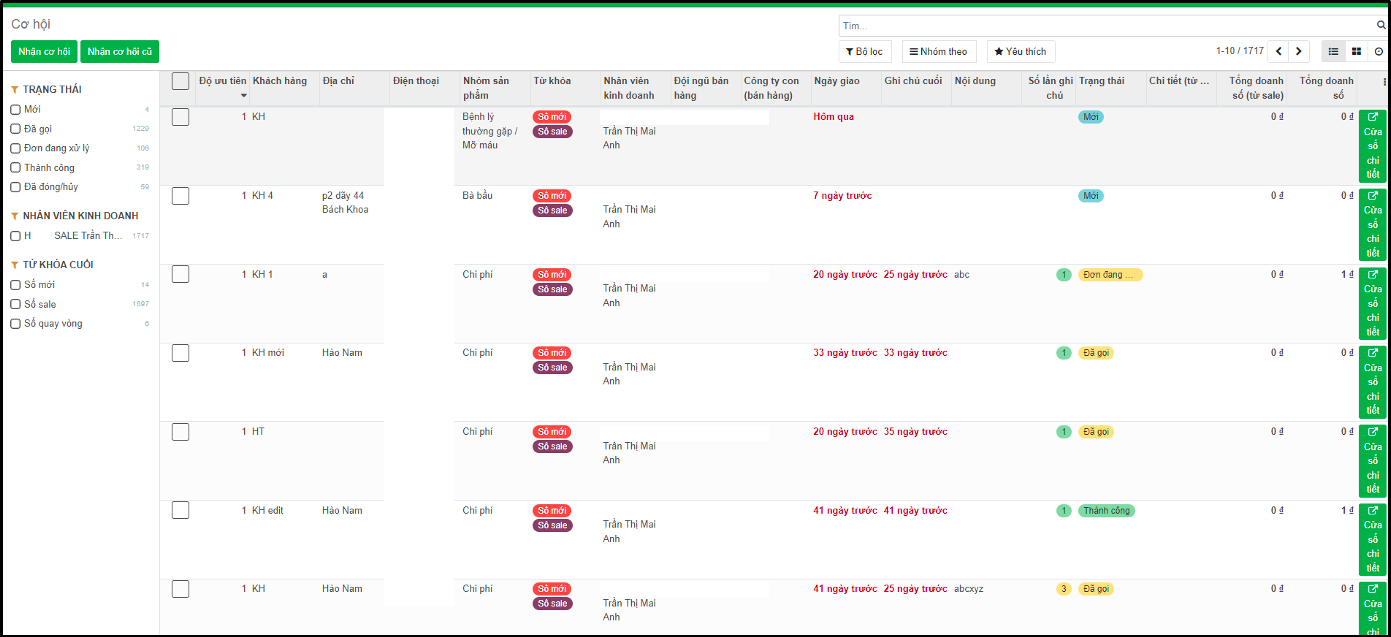1391x637 pixels.
Task: Go to previous page of records
Action: 1279,51
